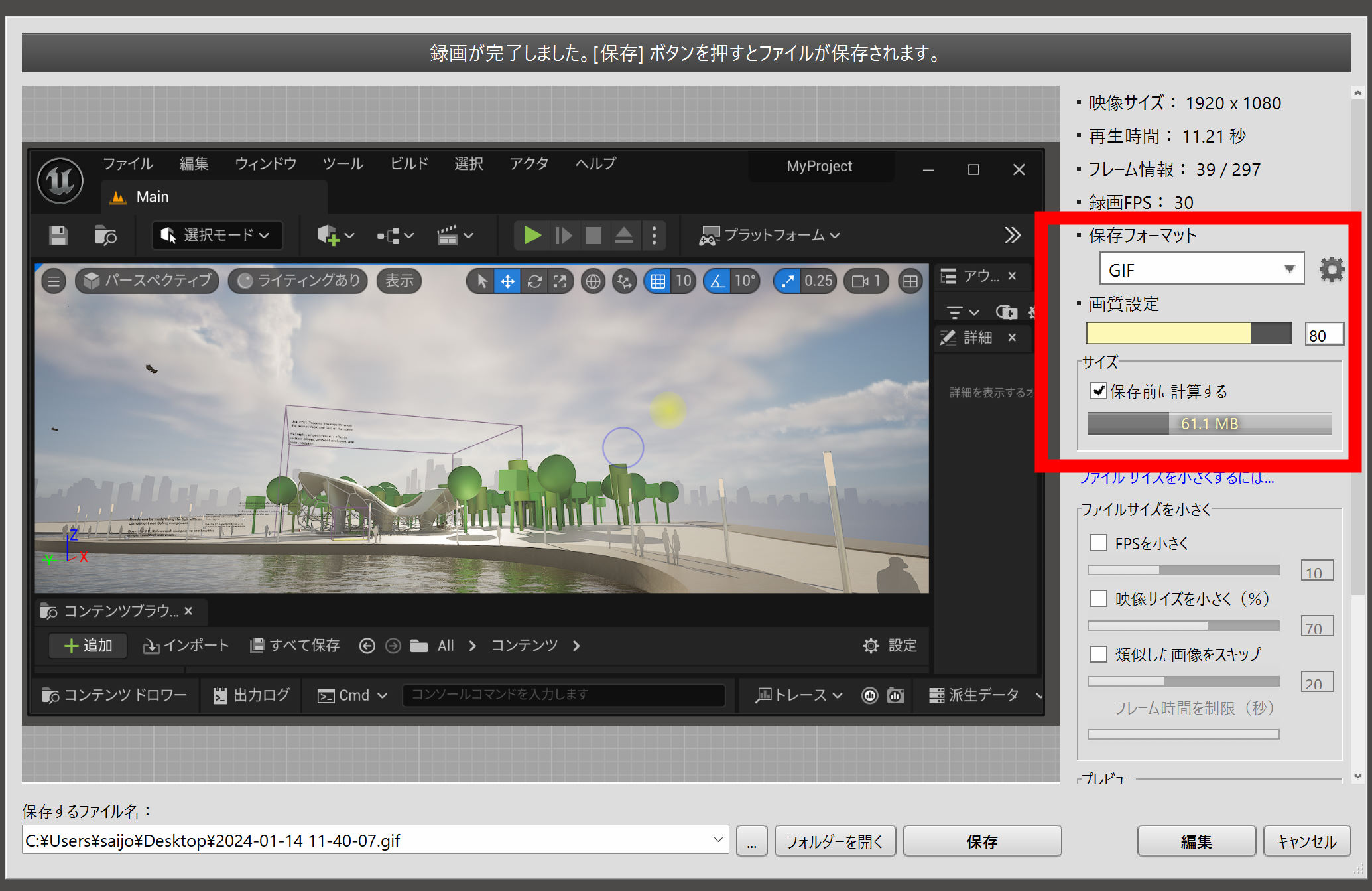Image resolution: width=1372 pixels, height=891 pixels.
Task: Click the viewport hamburger options icon
Action: point(54,281)
